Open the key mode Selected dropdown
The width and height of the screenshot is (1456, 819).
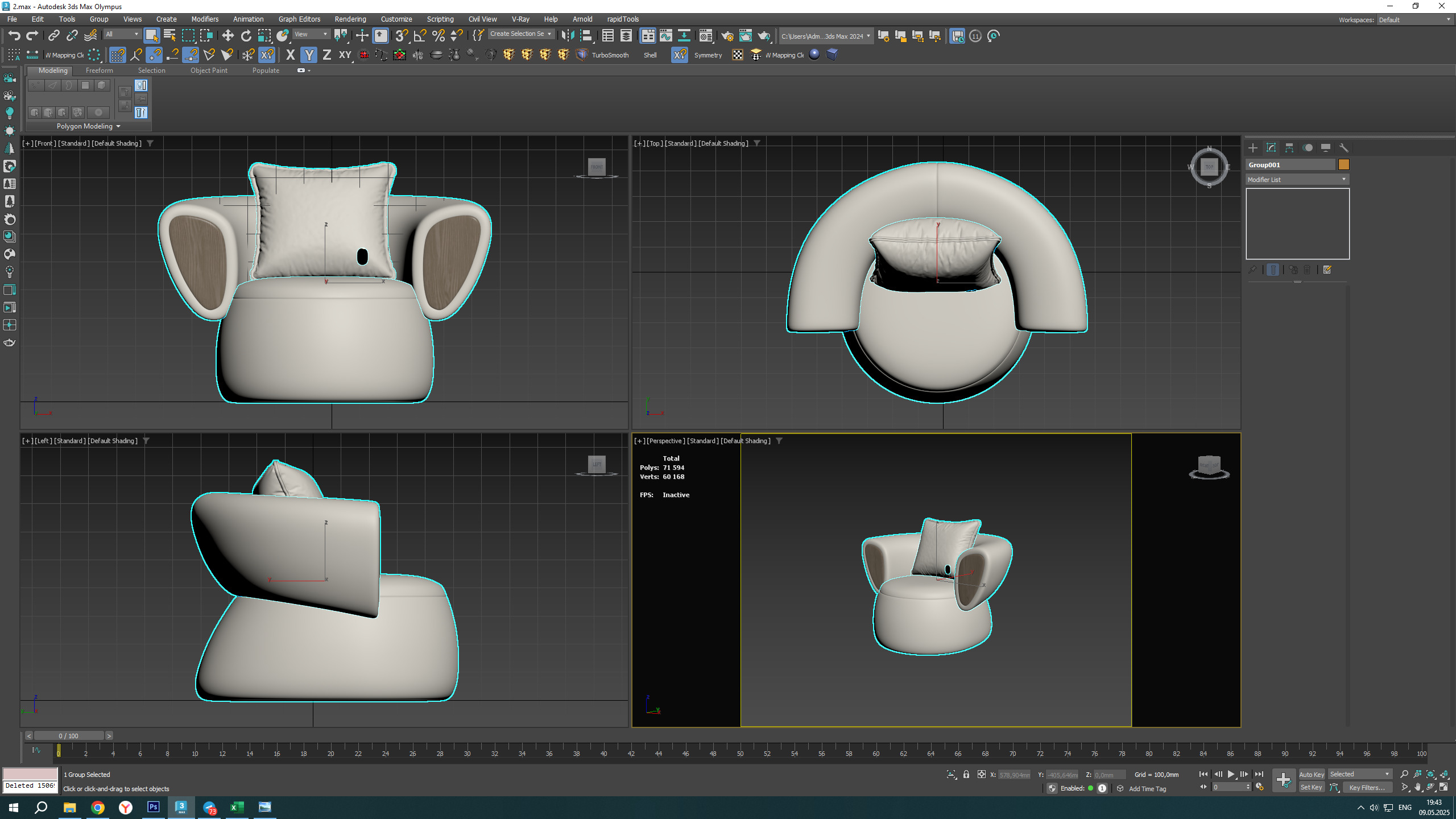[x=1359, y=774]
